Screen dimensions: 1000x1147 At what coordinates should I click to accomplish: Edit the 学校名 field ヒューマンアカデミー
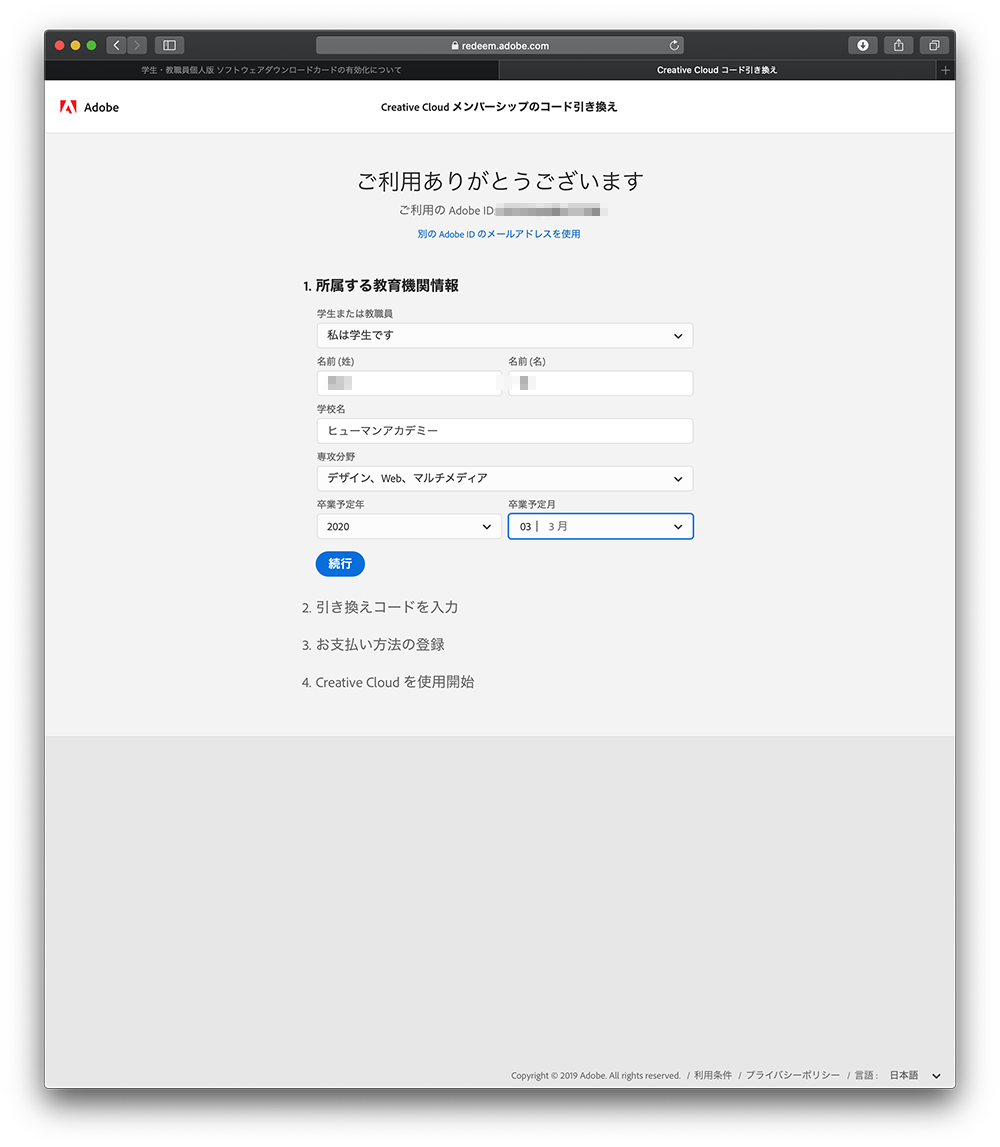(x=505, y=431)
